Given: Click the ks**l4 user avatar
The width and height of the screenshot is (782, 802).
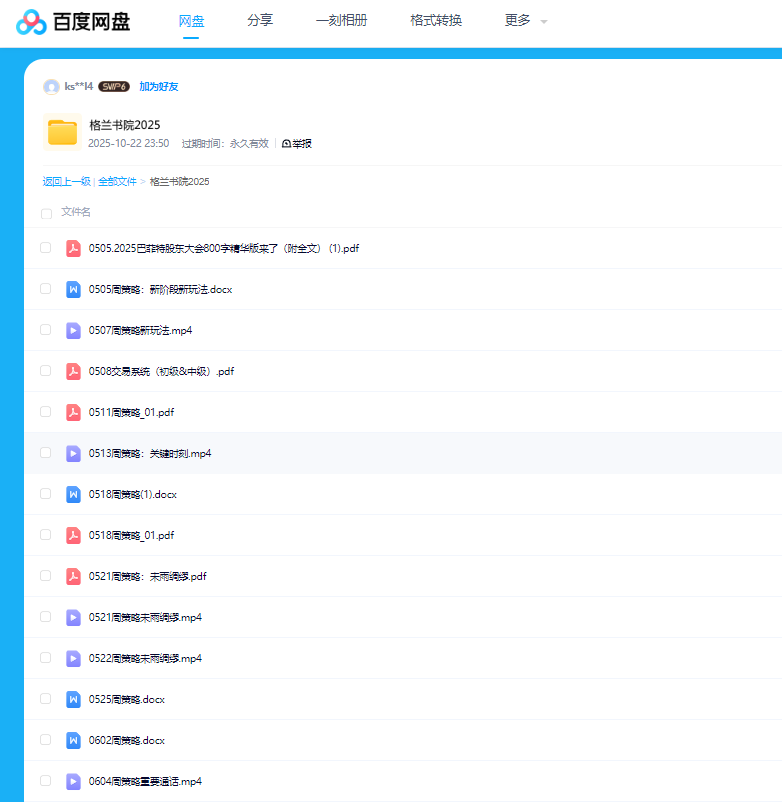Looking at the screenshot, I should (51, 87).
